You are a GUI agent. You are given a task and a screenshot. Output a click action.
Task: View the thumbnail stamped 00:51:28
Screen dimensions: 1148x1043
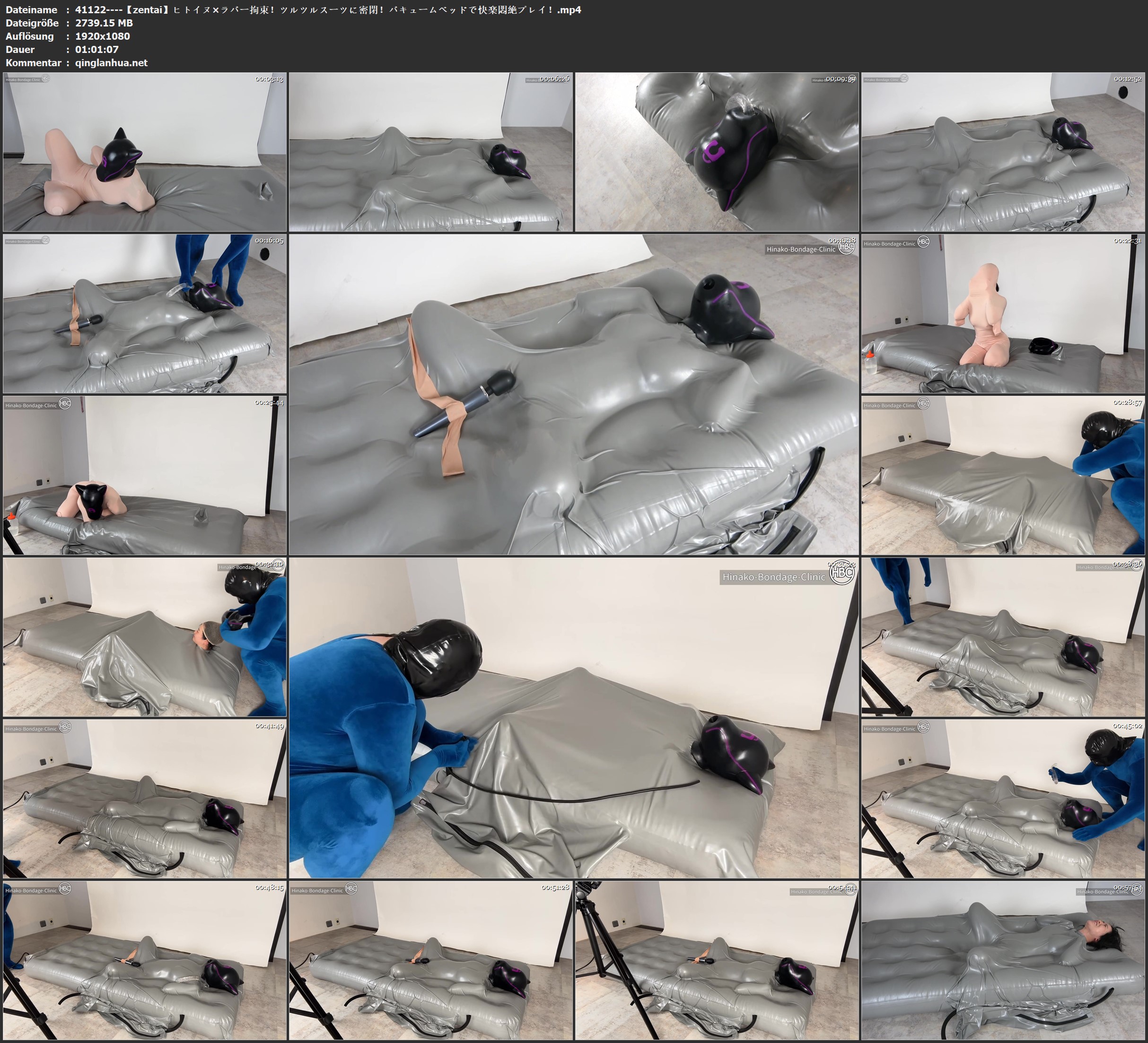tap(431, 960)
